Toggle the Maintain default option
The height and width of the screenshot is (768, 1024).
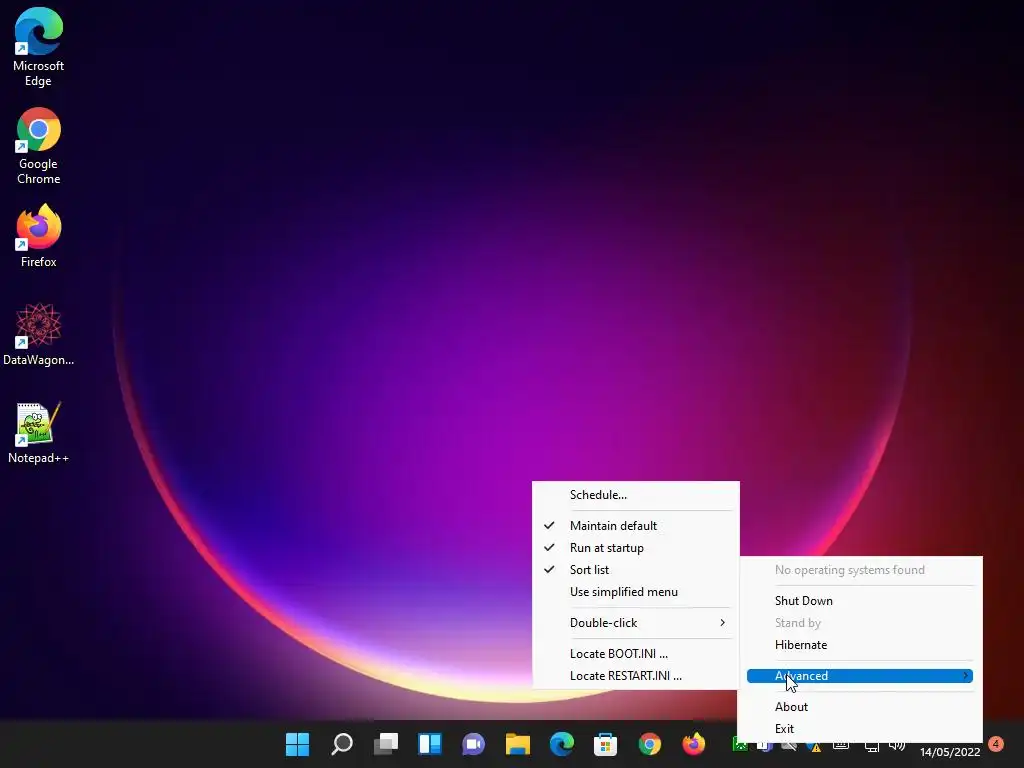[635, 526]
